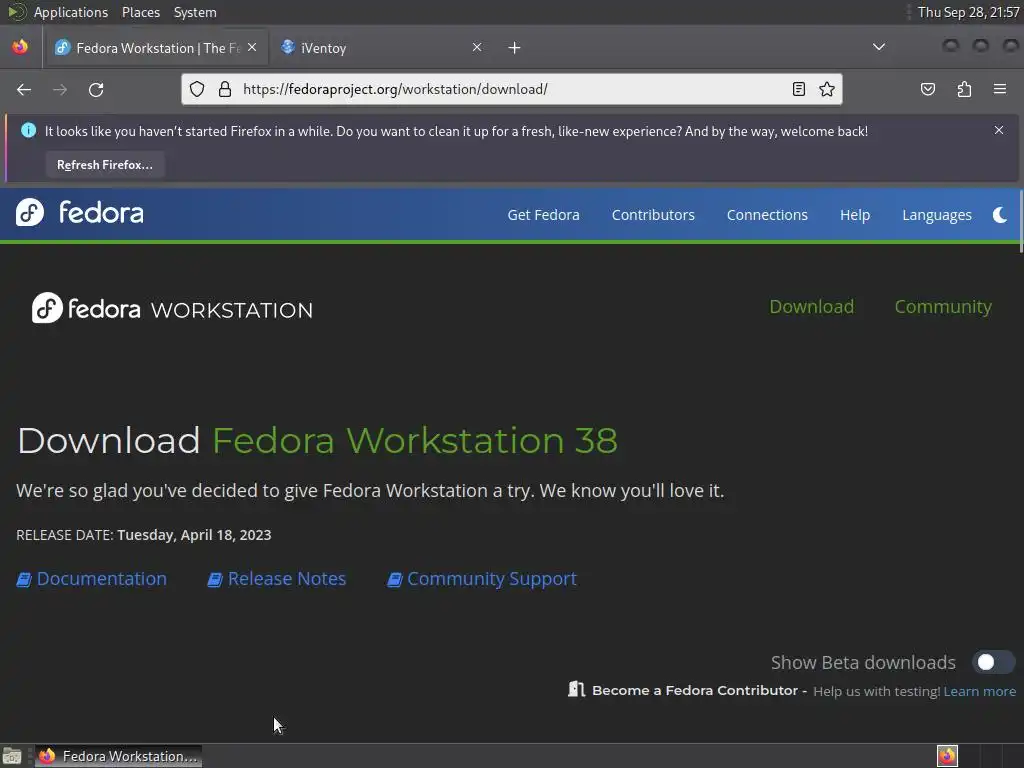This screenshot has width=1024, height=768.
Task: Click the Firefox logo left of tabs
Action: click(20, 47)
